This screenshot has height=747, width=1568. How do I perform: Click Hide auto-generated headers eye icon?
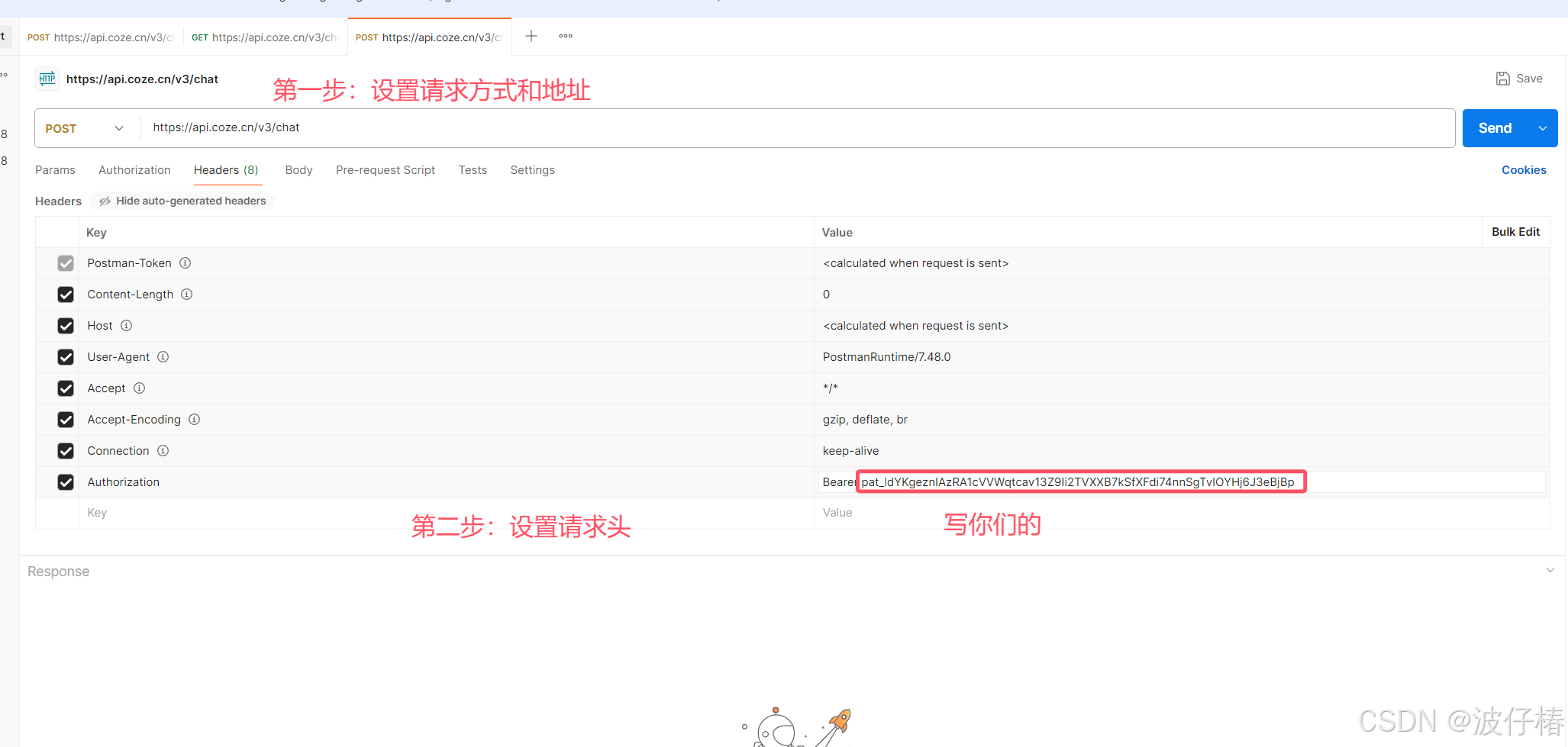tap(105, 201)
